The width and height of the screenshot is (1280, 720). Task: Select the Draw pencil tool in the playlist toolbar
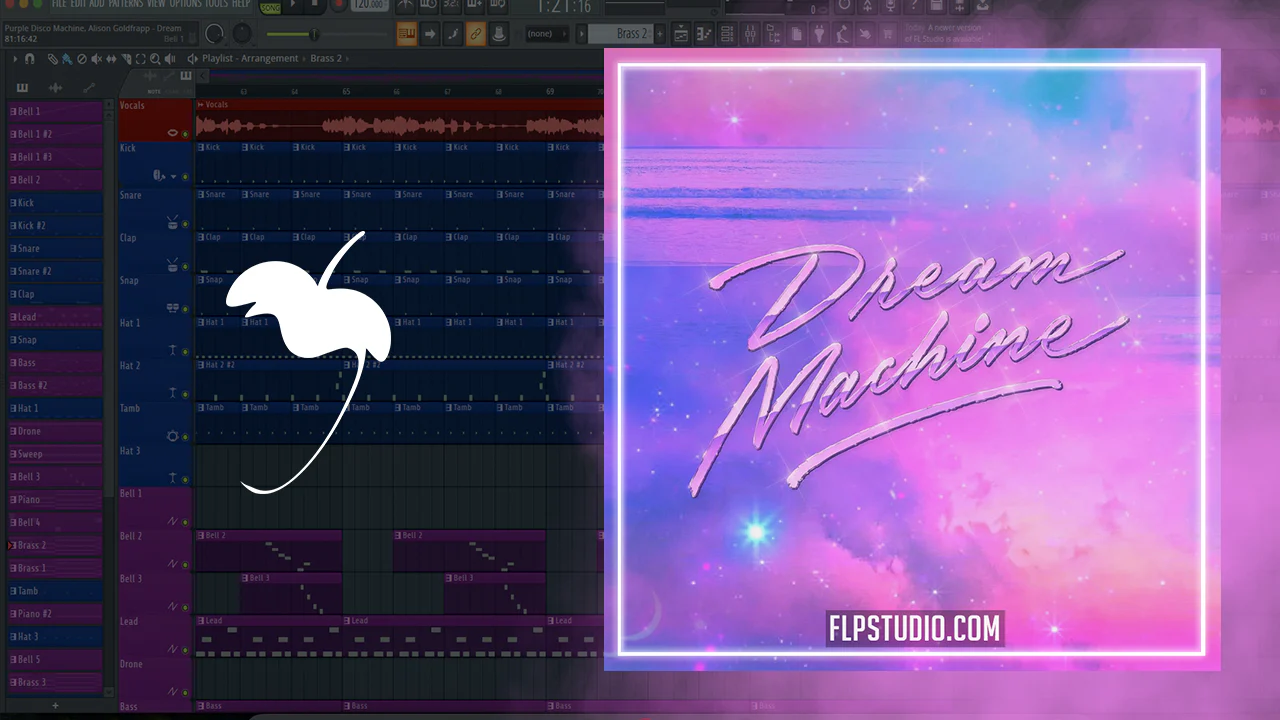coord(53,59)
